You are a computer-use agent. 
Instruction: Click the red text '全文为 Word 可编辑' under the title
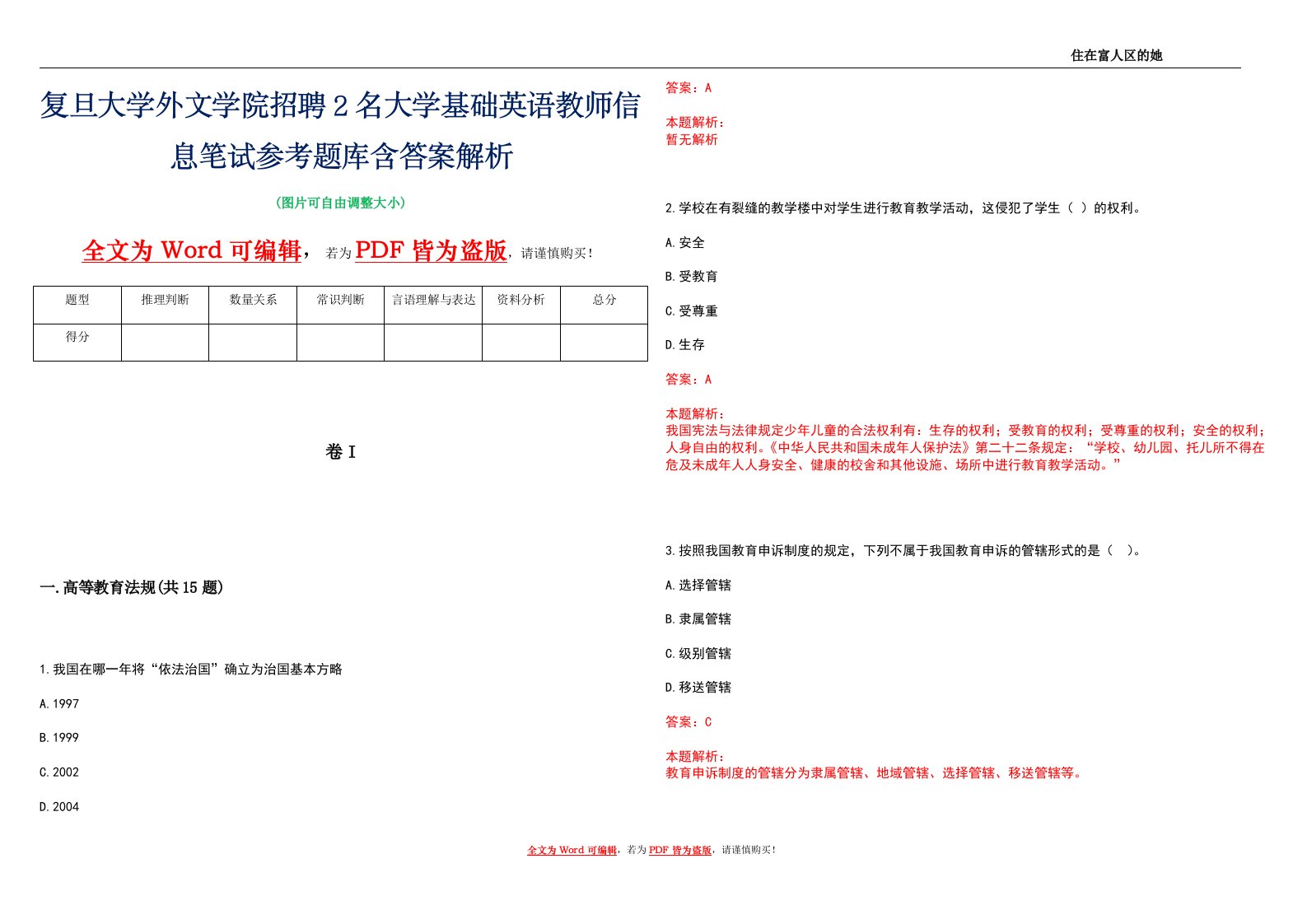pos(192,250)
